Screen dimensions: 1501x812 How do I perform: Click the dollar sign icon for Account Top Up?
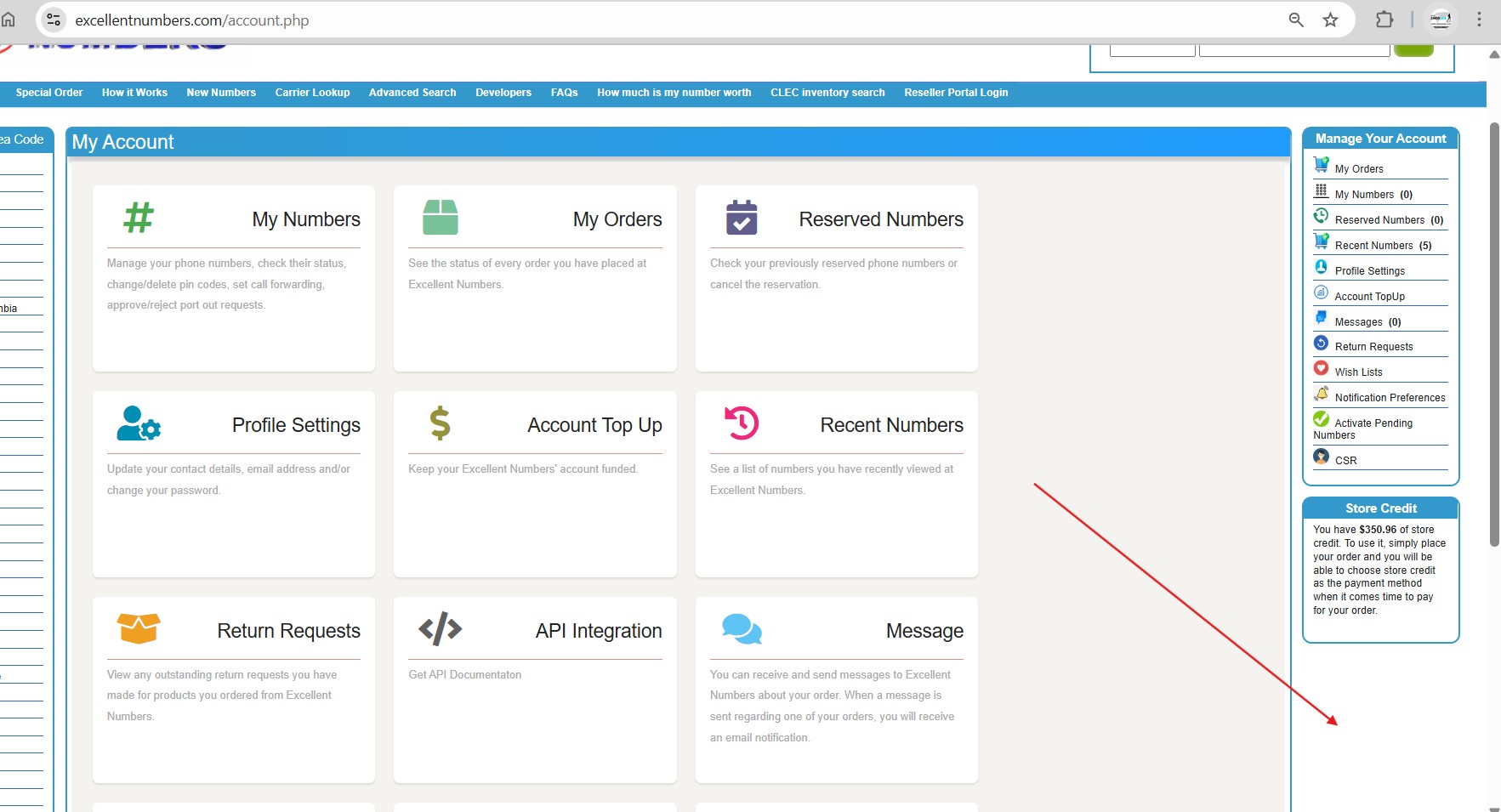(440, 423)
